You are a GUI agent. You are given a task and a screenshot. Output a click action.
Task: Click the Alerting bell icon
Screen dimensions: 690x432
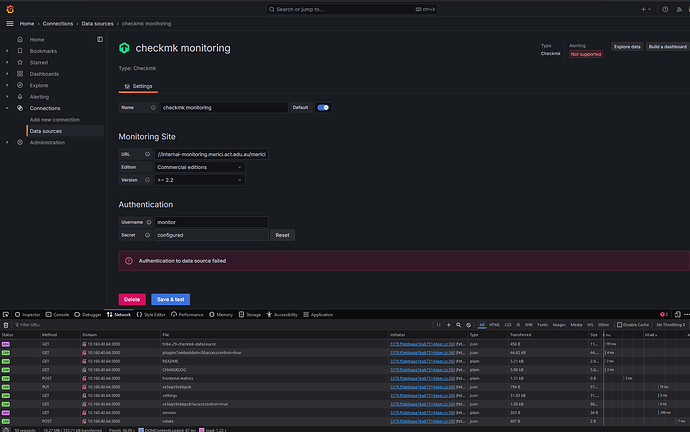[20, 97]
